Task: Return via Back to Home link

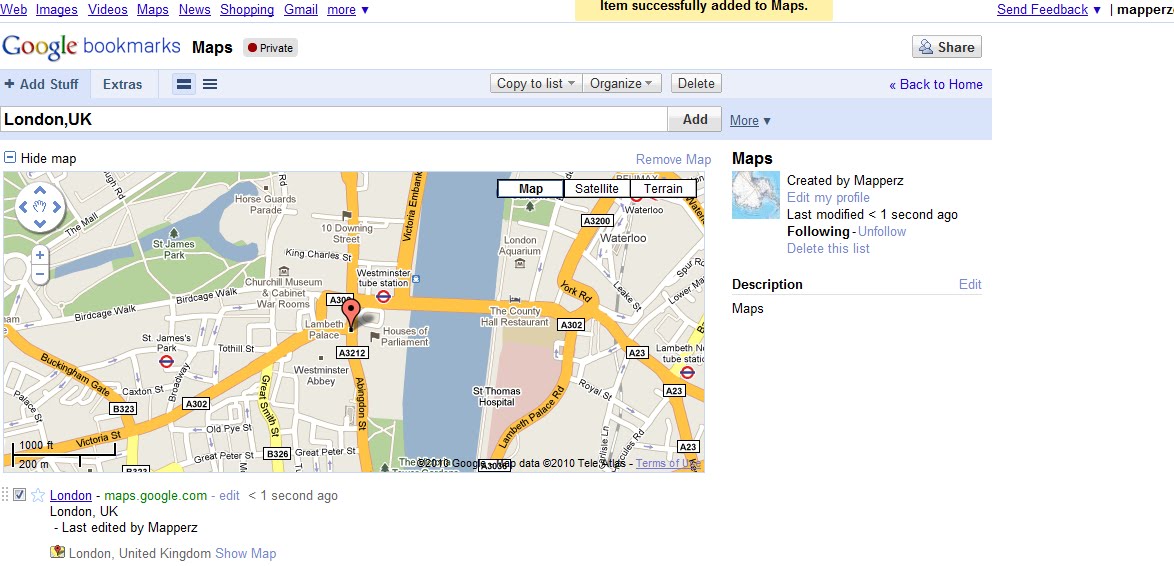Action: pyautogui.click(x=936, y=85)
